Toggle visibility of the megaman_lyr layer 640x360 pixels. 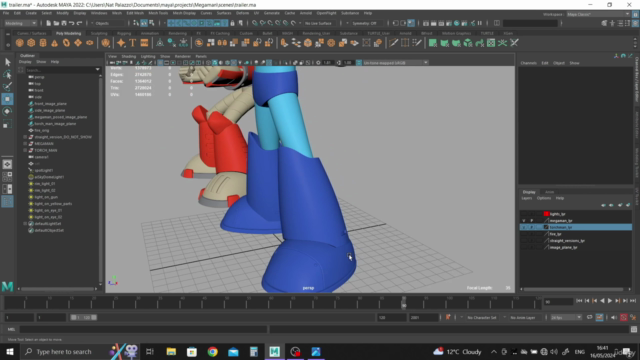(524, 220)
